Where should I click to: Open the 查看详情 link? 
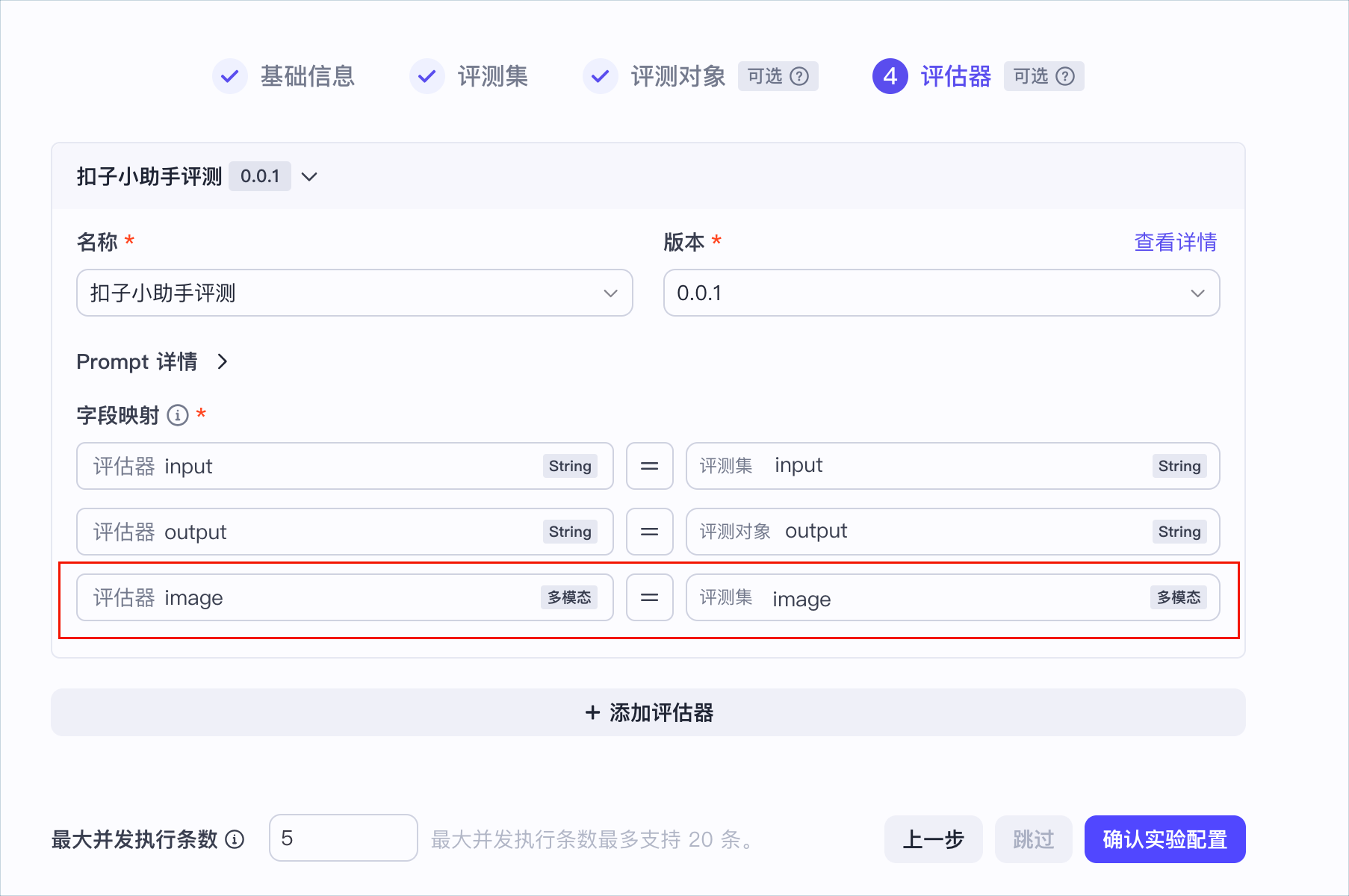(x=1176, y=242)
